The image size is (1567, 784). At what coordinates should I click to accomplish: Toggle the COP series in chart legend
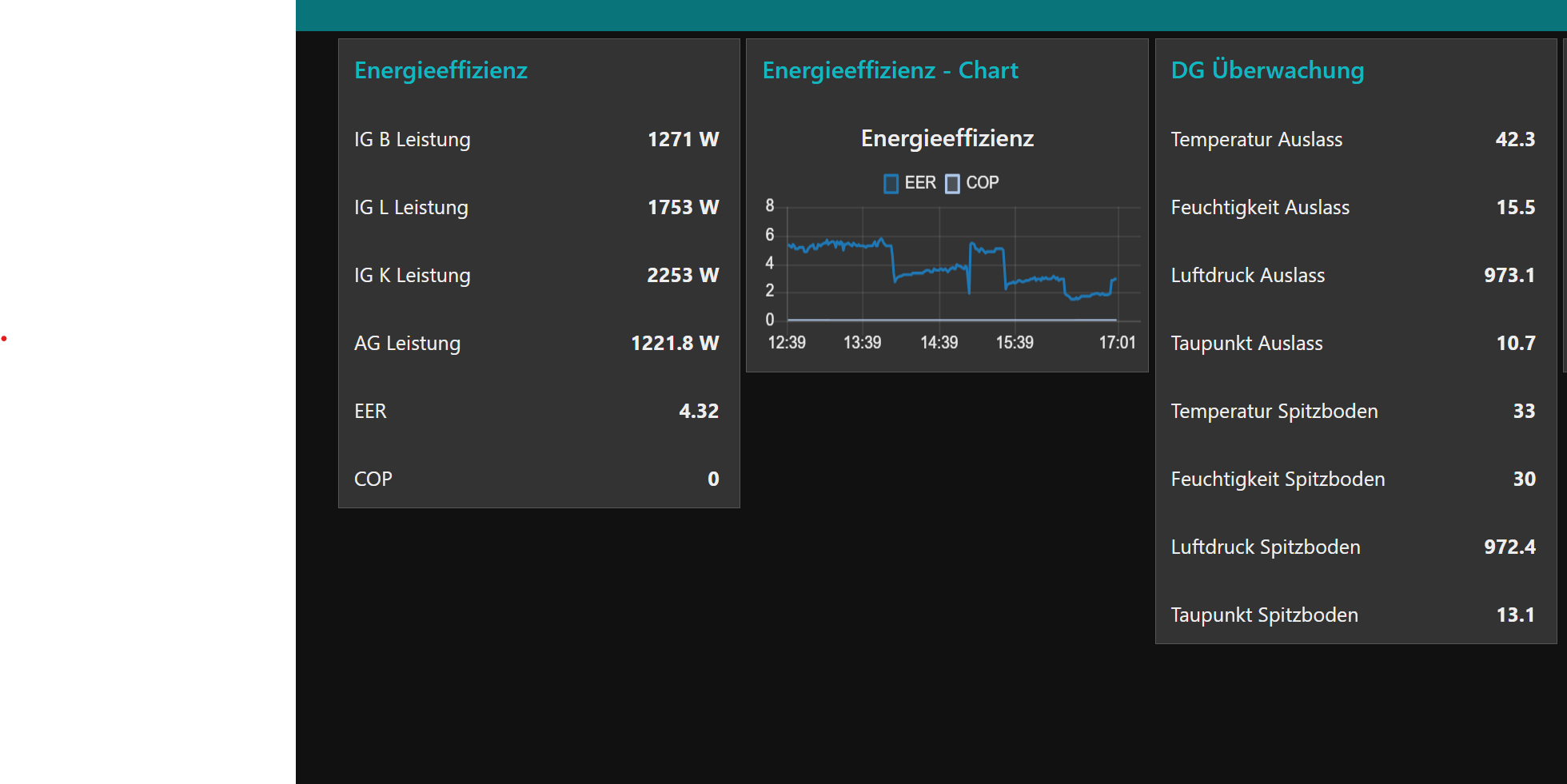pyautogui.click(x=982, y=183)
